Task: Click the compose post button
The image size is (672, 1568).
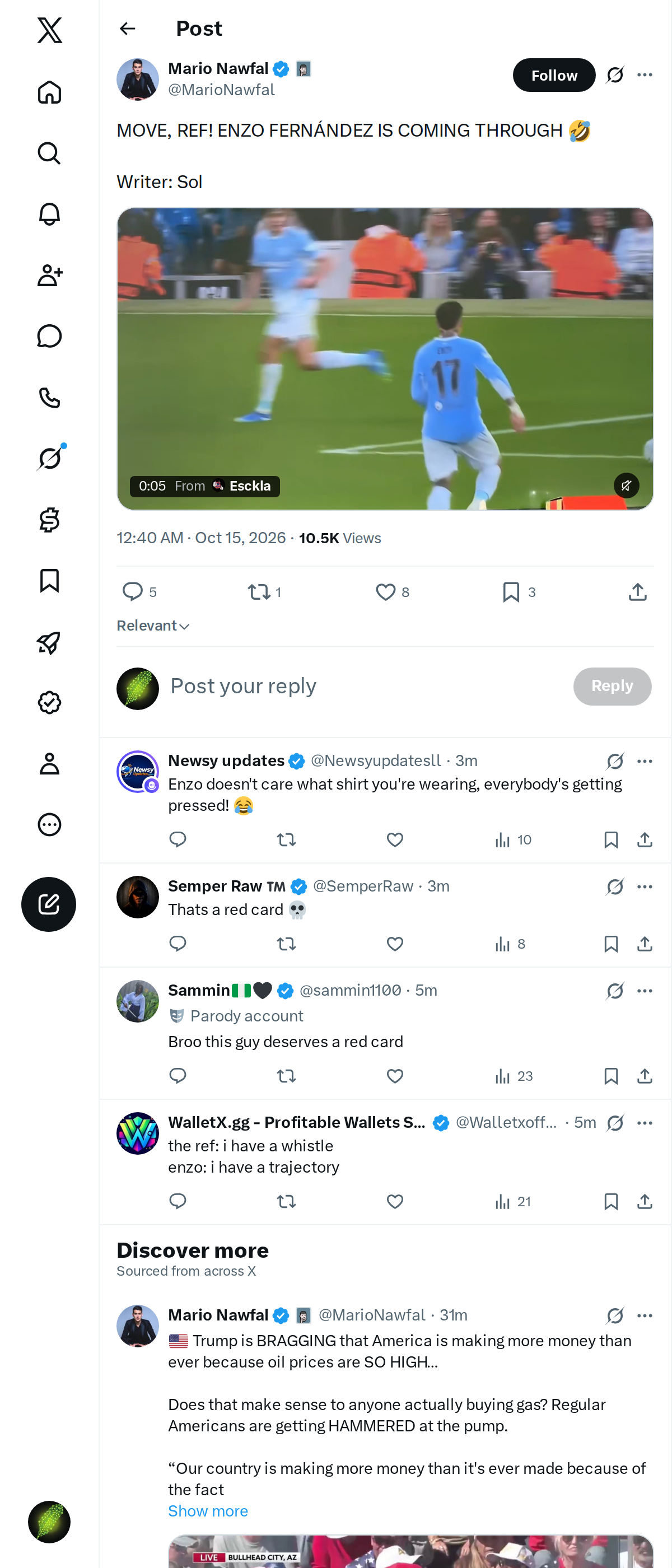Action: click(49, 904)
